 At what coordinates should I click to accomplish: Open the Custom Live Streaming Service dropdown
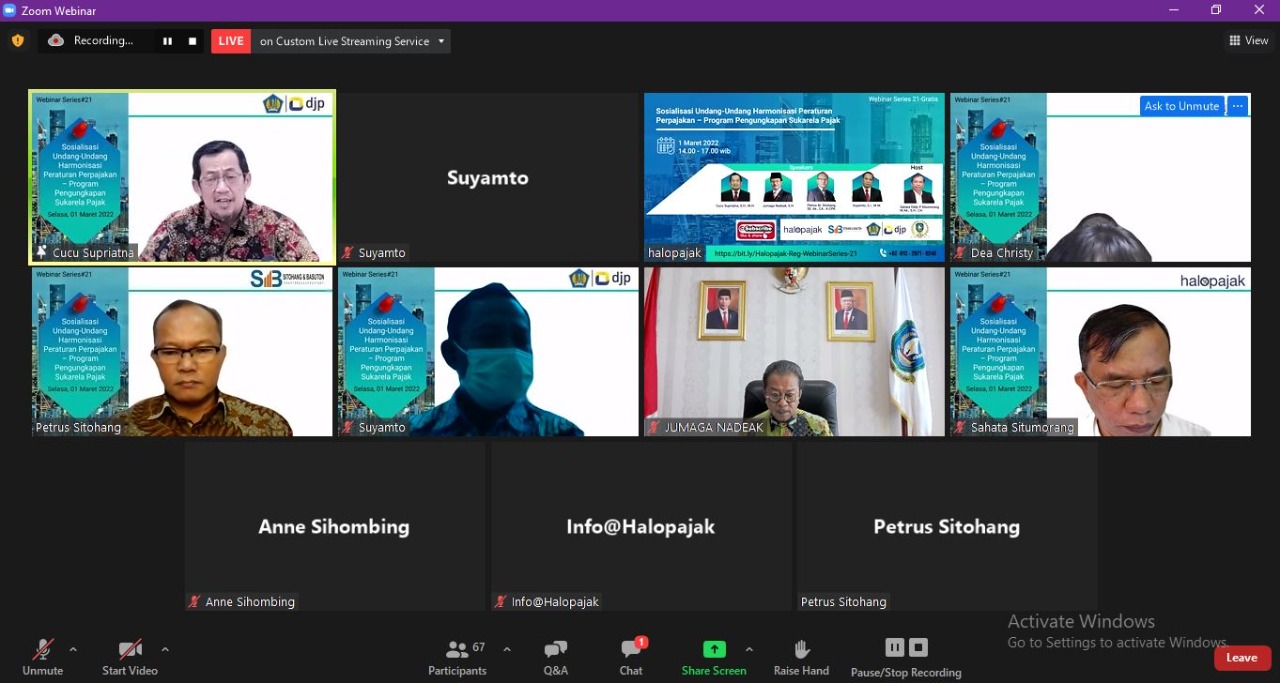441,41
